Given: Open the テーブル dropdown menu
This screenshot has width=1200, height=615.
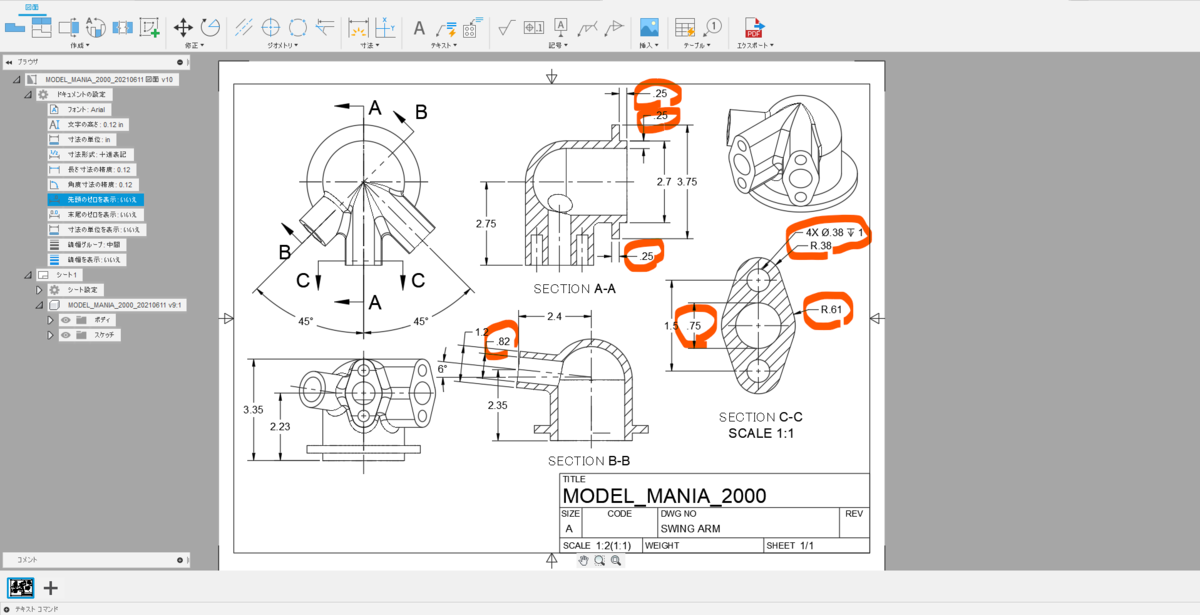Looking at the screenshot, I should click(x=698, y=45).
